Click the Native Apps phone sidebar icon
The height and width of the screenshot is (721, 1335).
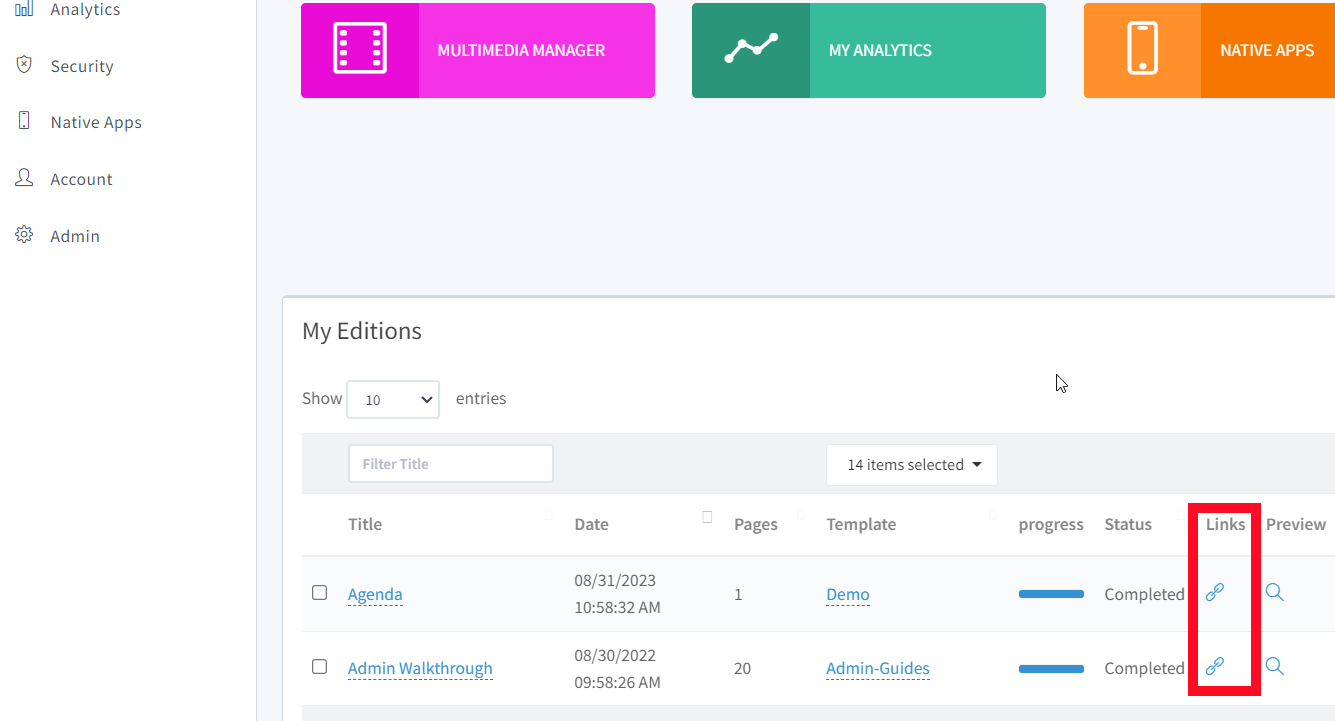click(x=25, y=121)
